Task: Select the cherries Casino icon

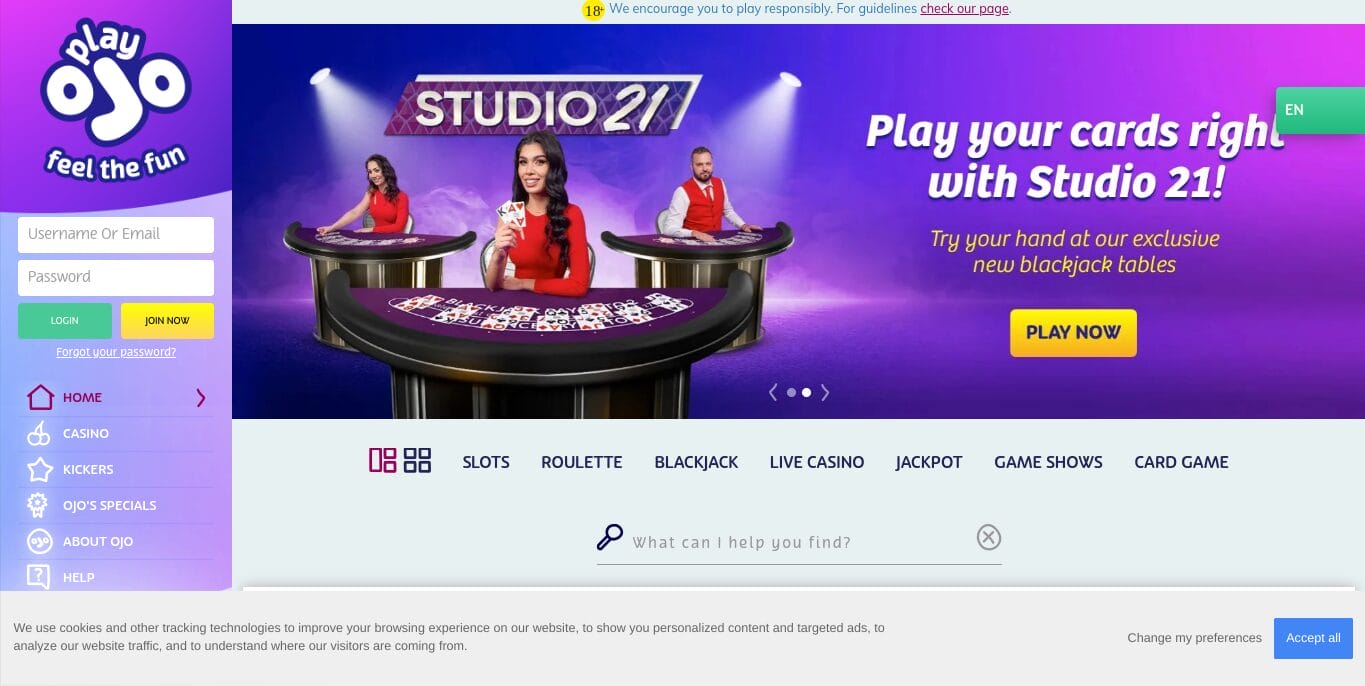Action: [38, 433]
